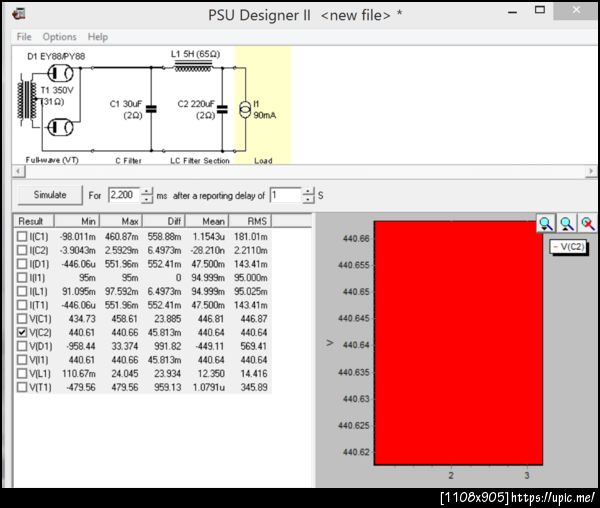Select the C2 220uF capacitor symbol
This screenshot has height=508, width=600.
point(222,109)
